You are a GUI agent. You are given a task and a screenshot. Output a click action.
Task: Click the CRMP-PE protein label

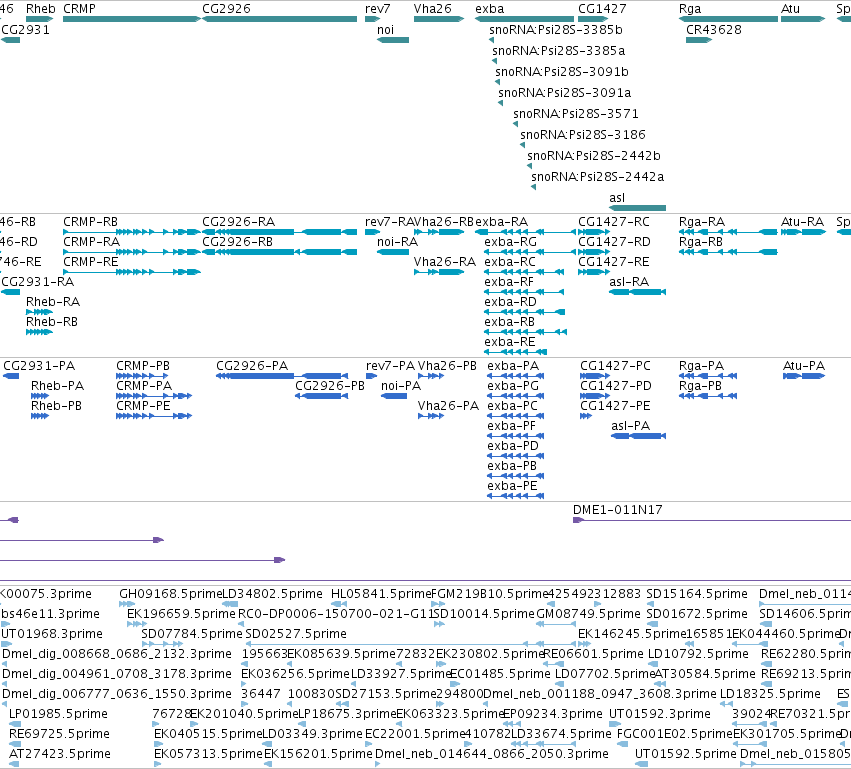(143, 406)
